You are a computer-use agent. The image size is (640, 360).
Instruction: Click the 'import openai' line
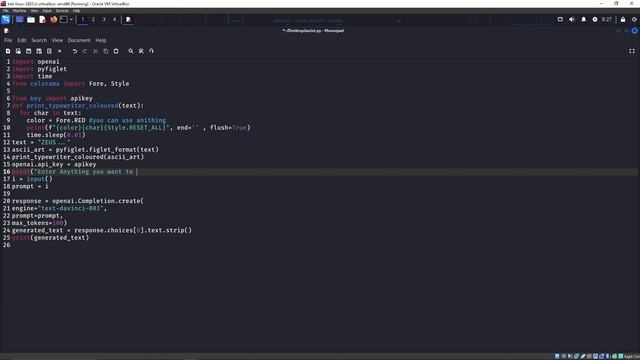[36, 62]
